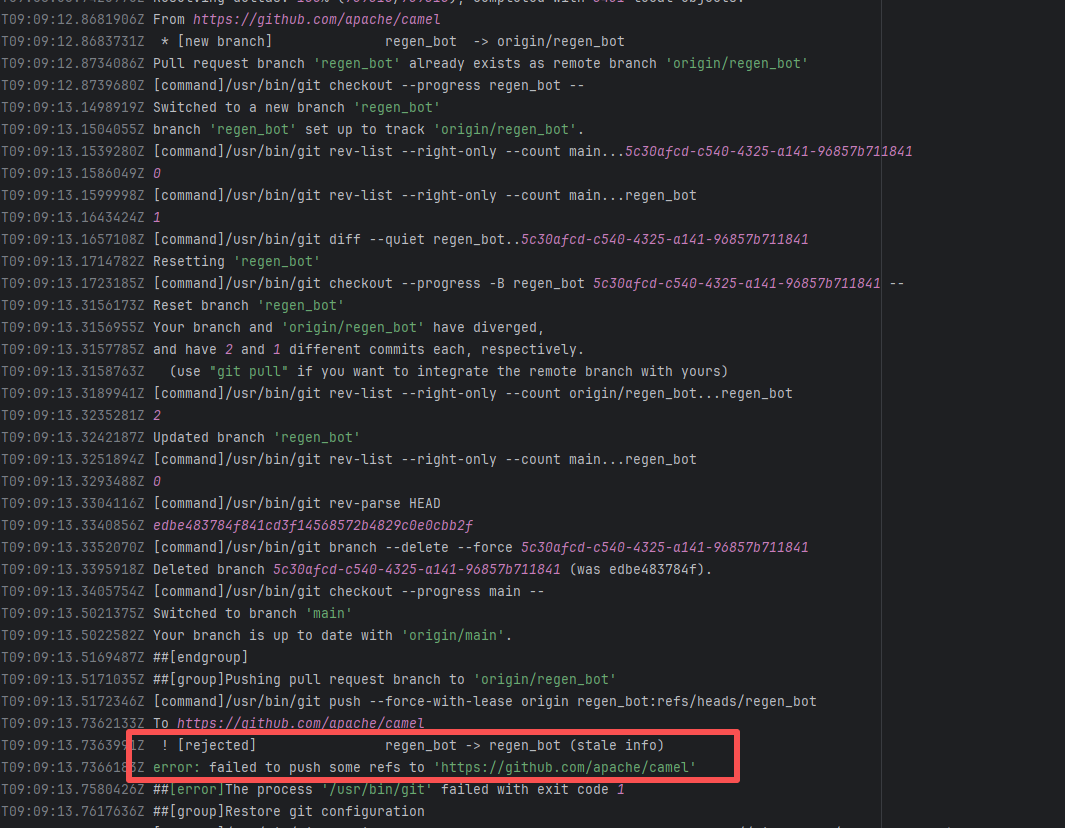
Task: Click the 'Switched to a new branch' line
Action: [296, 107]
